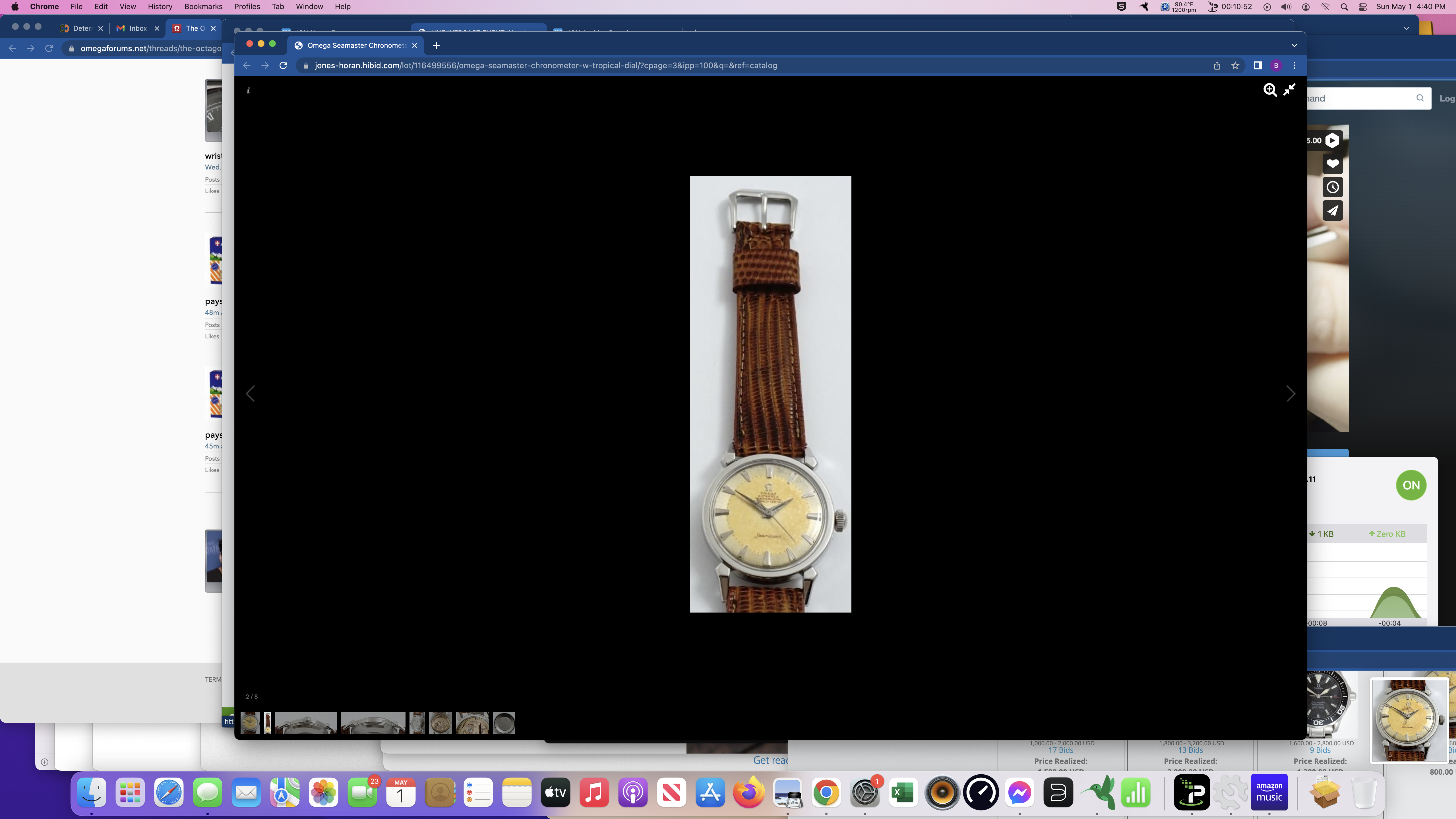1456x819 pixels.
Task: Click the heart watchlist icon
Action: coord(1333,164)
